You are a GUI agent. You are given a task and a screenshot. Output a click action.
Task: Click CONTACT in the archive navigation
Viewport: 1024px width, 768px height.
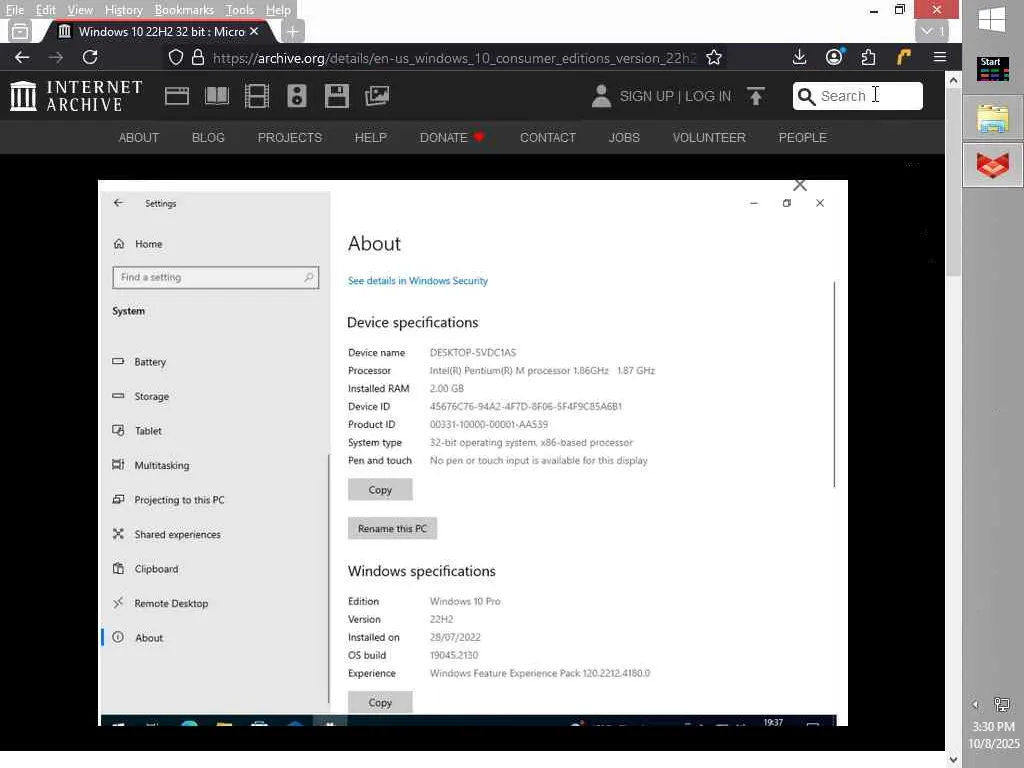coord(547,138)
